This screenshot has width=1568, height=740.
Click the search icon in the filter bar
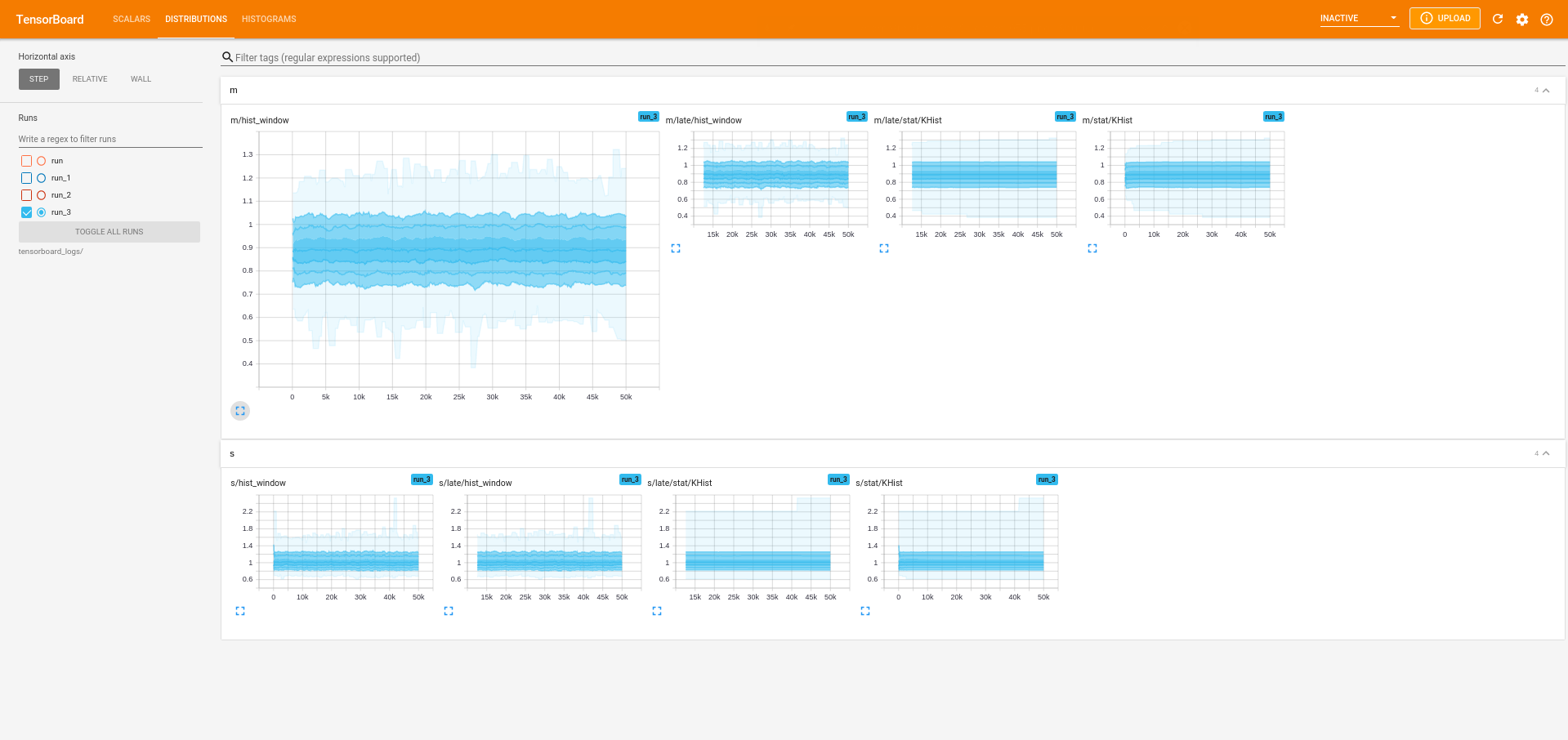click(227, 57)
